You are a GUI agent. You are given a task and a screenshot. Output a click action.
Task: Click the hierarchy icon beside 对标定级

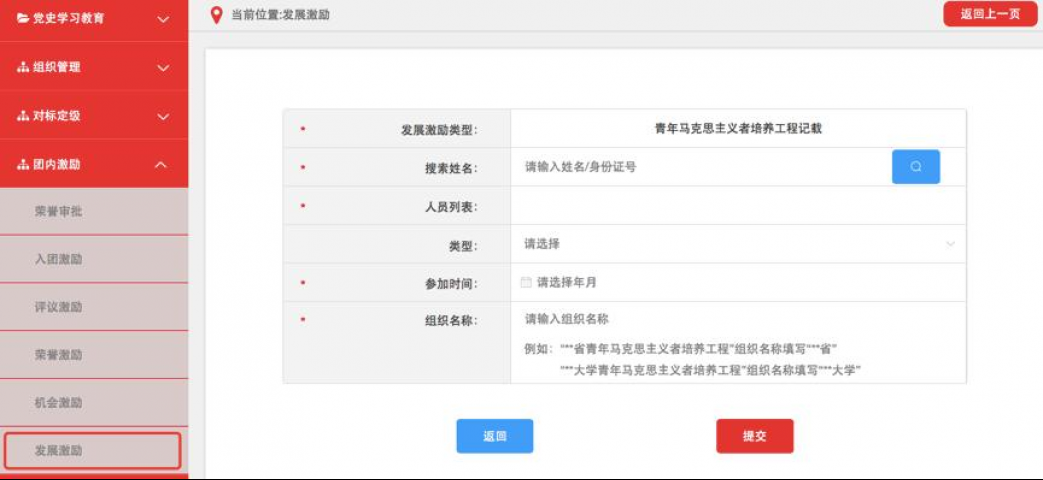pos(23,116)
